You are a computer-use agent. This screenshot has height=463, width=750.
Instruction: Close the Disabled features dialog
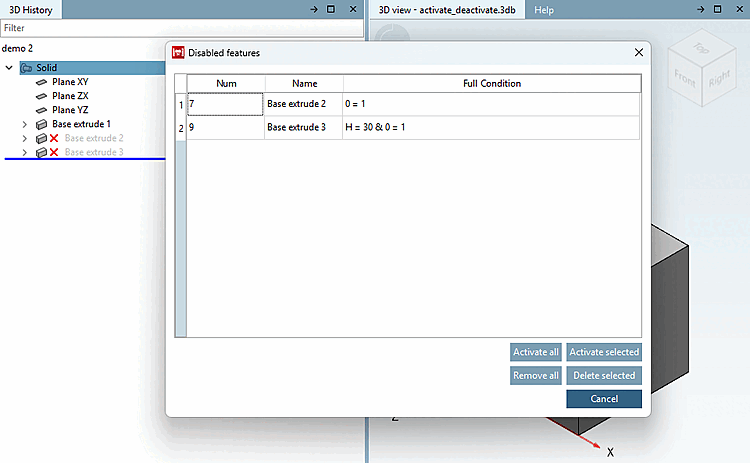coord(639,53)
